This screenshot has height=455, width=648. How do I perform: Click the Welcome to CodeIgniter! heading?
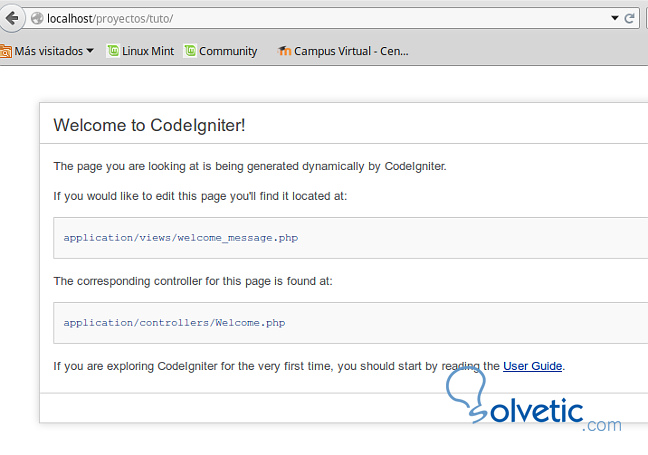[x=150, y=125]
